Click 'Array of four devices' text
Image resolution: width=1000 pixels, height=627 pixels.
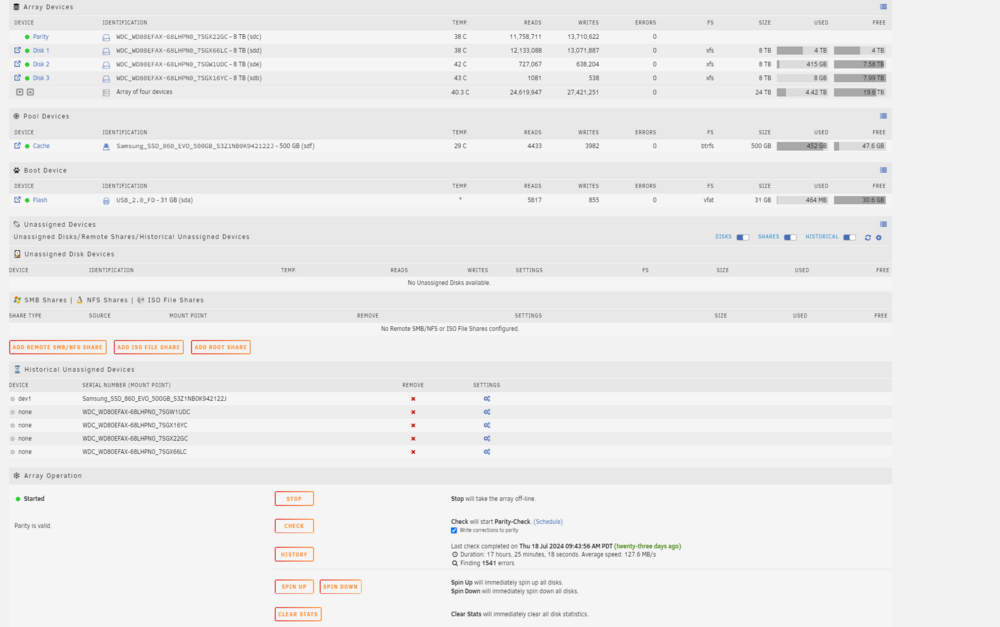[x=144, y=92]
